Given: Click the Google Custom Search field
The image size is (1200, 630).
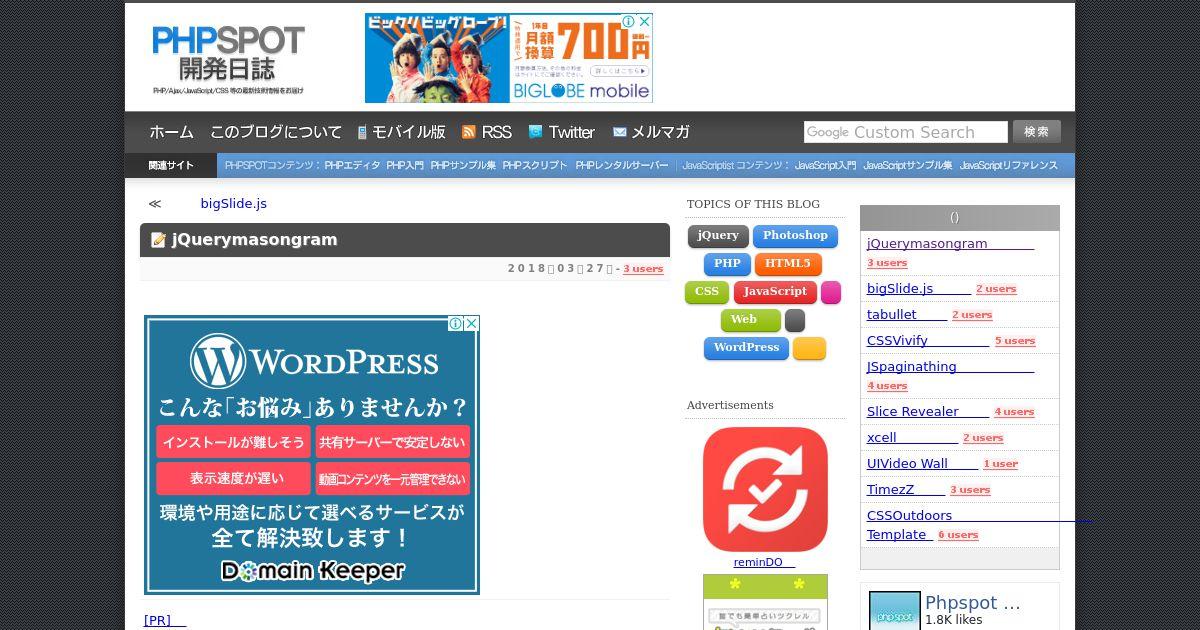Looking at the screenshot, I should (x=906, y=132).
